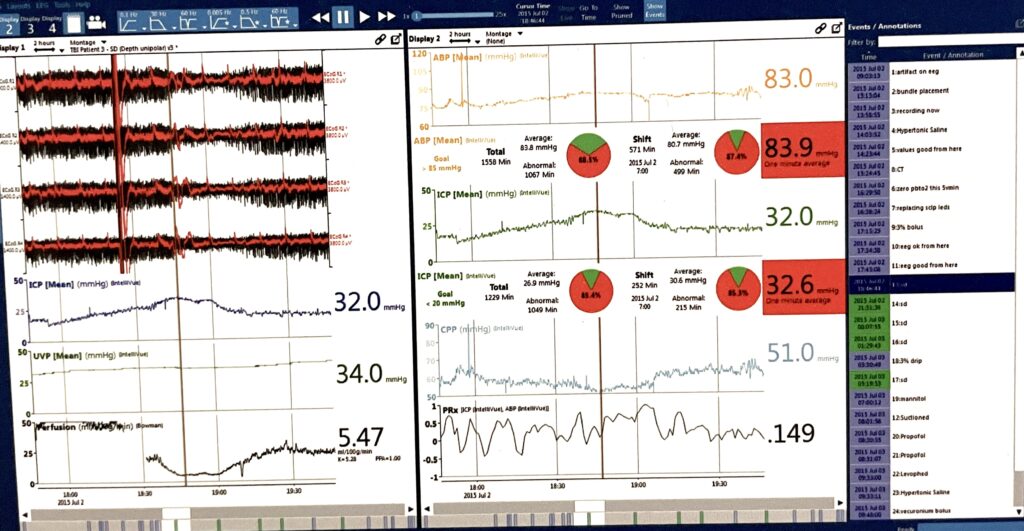Click the video camera icon
Screen dimensions: 1024x531
[x=96, y=24]
